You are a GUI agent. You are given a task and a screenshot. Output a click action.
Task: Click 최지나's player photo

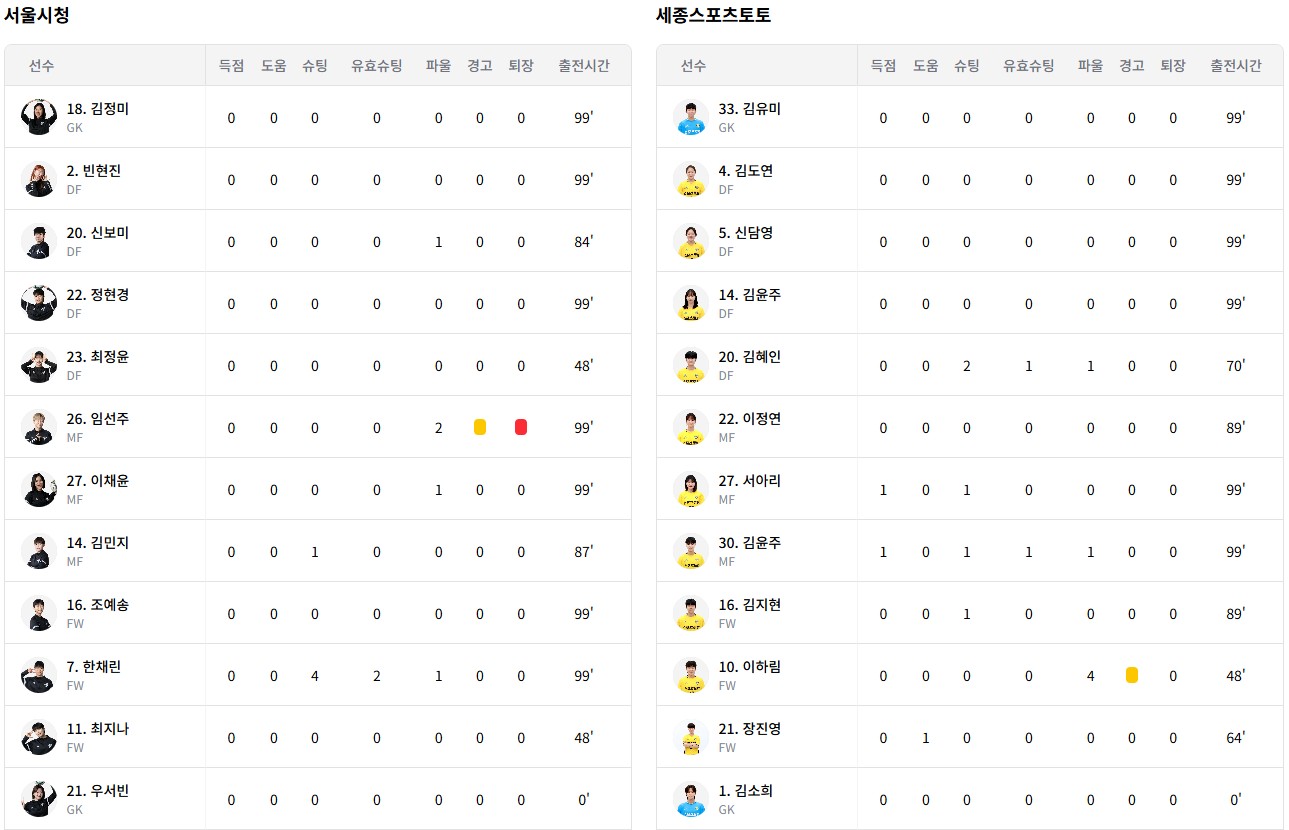click(x=39, y=737)
